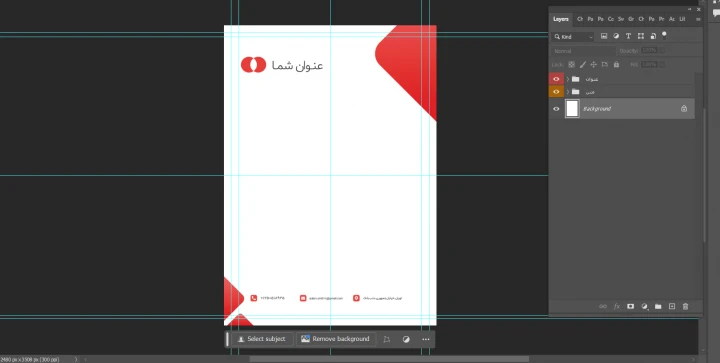Screen dimensions: 720x363
Task: Click the Select subject button
Action: [262, 339]
